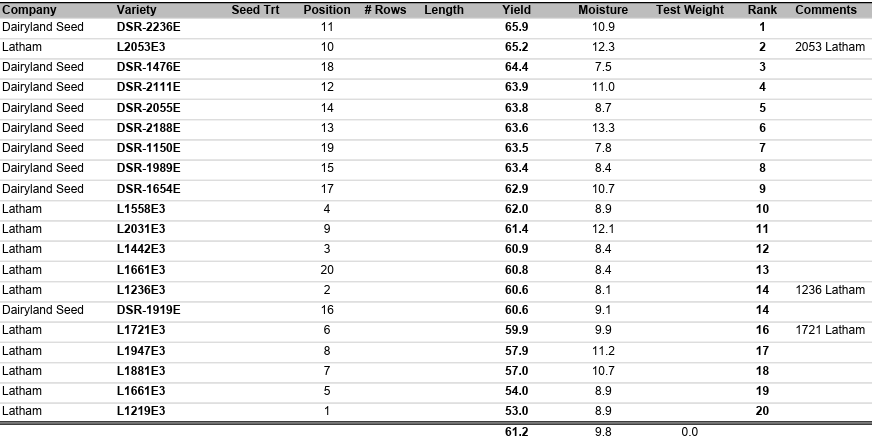
Task: Select the 1721 Latham comment cell
Action: point(830,330)
